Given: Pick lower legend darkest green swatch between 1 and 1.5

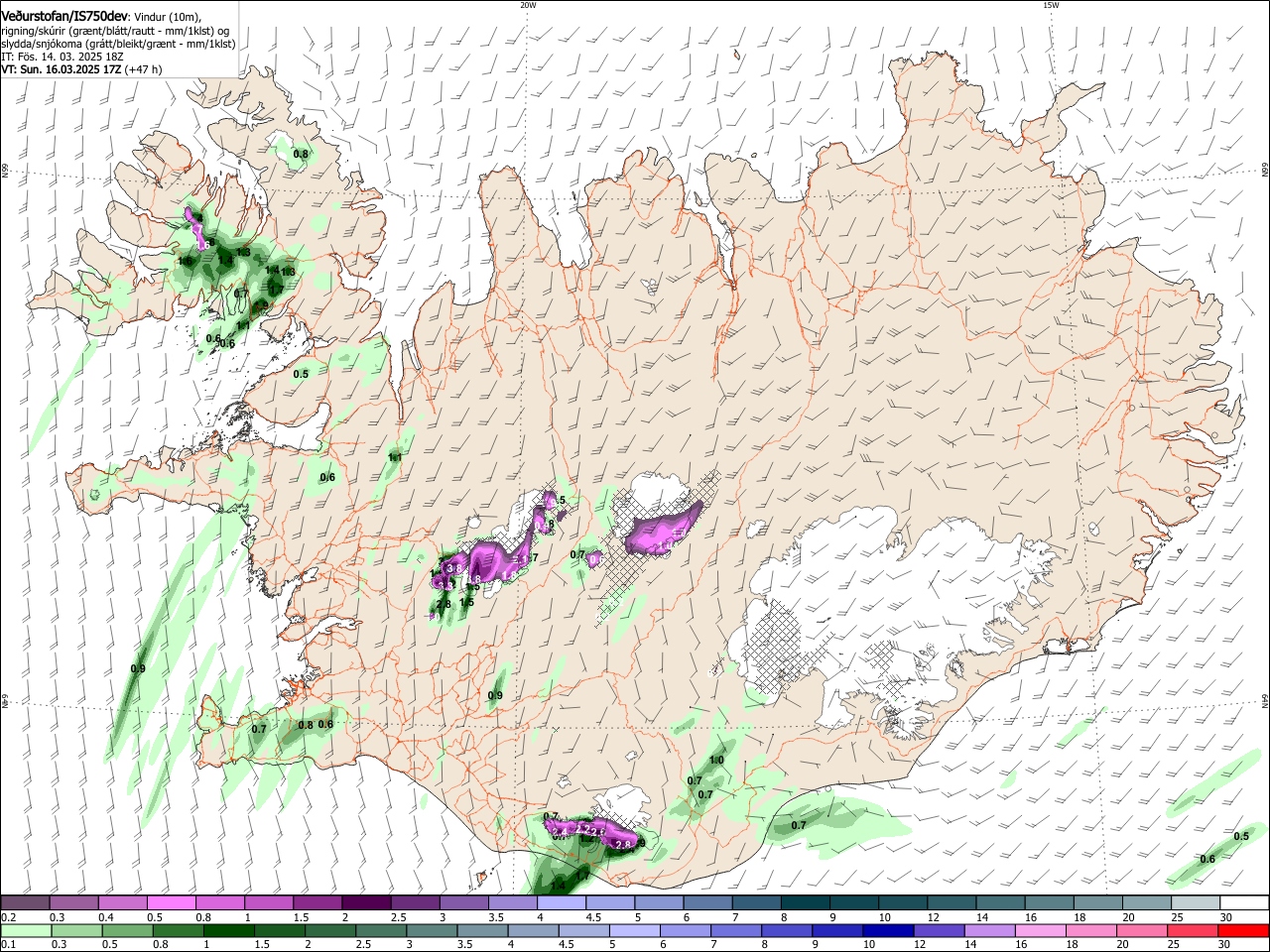Looking at the screenshot, I should click(x=229, y=930).
